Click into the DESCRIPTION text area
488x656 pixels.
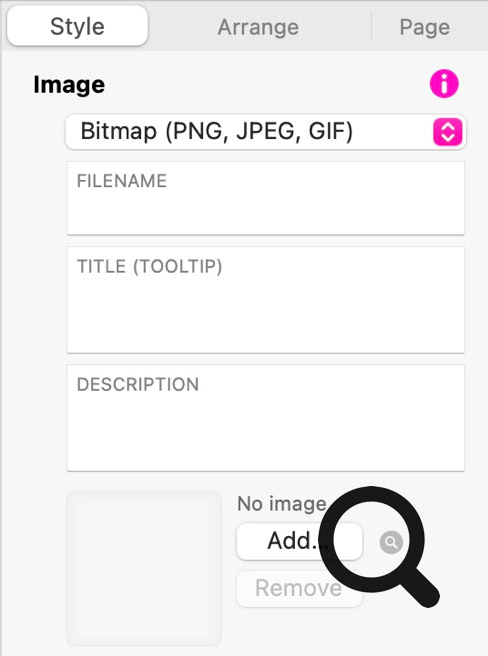click(266, 418)
